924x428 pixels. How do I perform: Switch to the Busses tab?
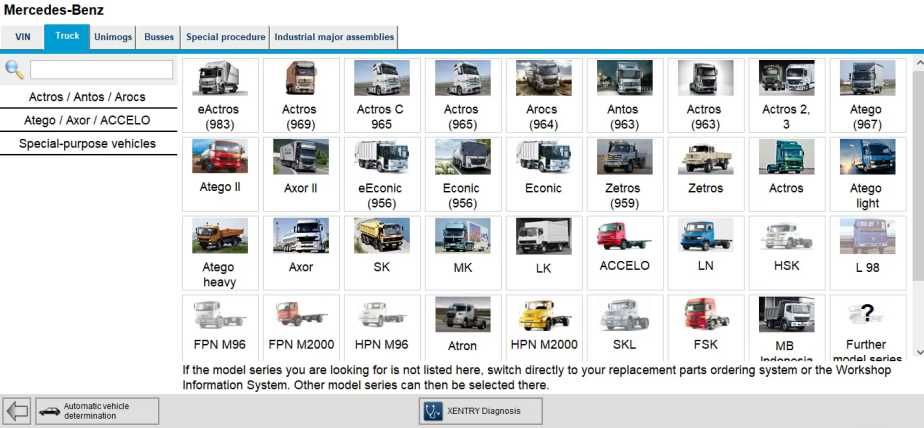pos(159,37)
